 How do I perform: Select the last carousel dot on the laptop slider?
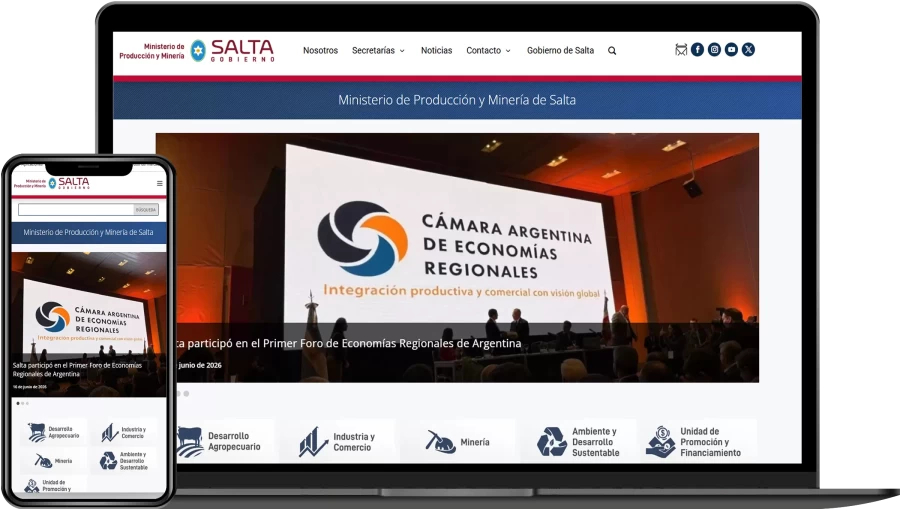(x=186, y=394)
